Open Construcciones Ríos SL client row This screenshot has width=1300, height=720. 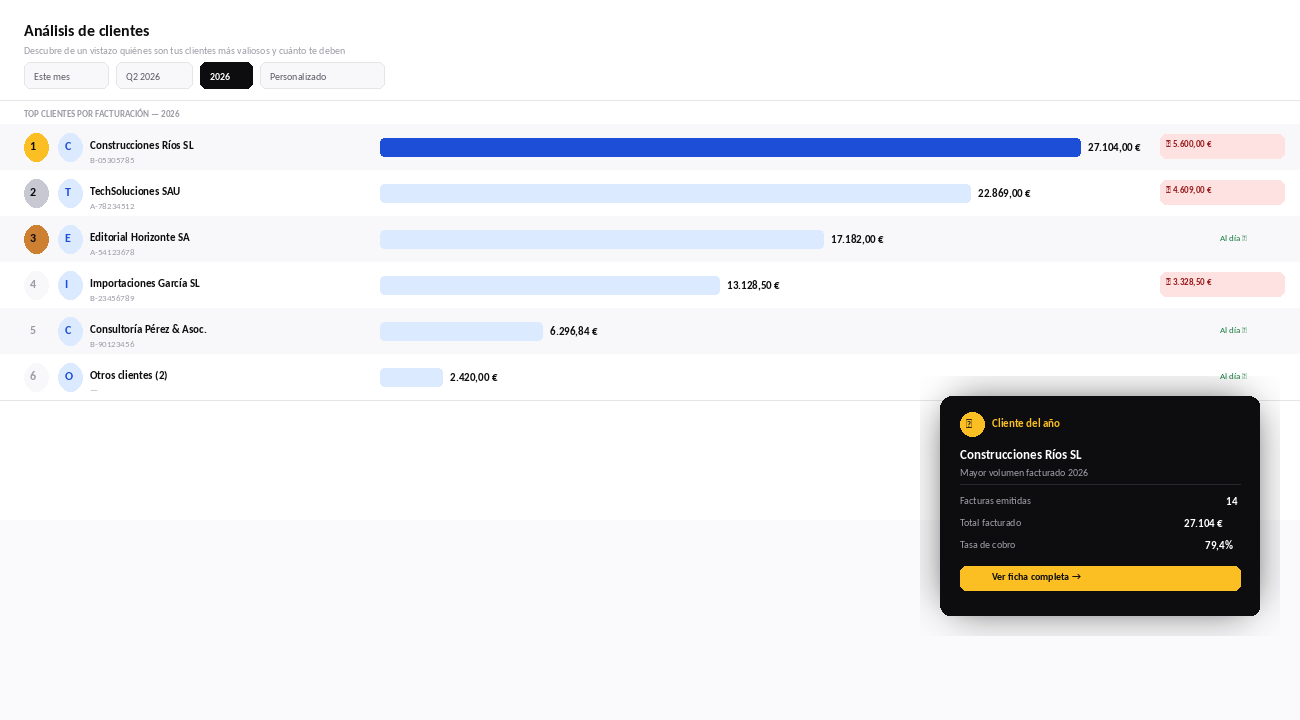(x=650, y=147)
